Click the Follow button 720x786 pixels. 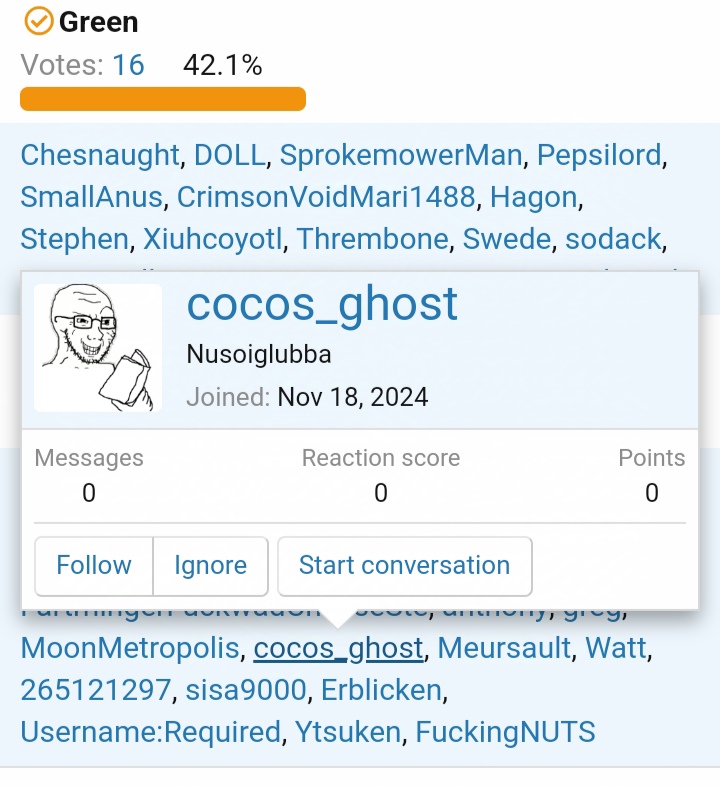94,566
